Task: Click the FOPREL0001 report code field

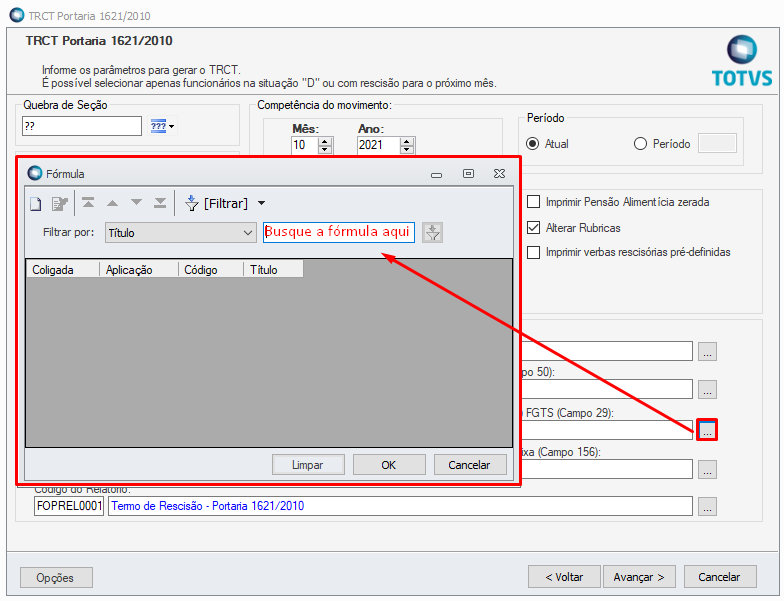Action: point(69,506)
